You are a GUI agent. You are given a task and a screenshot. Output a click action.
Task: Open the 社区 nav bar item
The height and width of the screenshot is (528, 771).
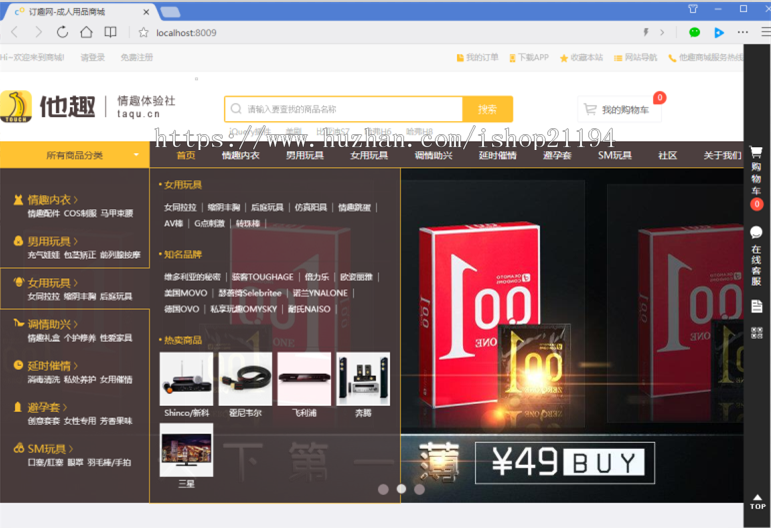tap(667, 155)
